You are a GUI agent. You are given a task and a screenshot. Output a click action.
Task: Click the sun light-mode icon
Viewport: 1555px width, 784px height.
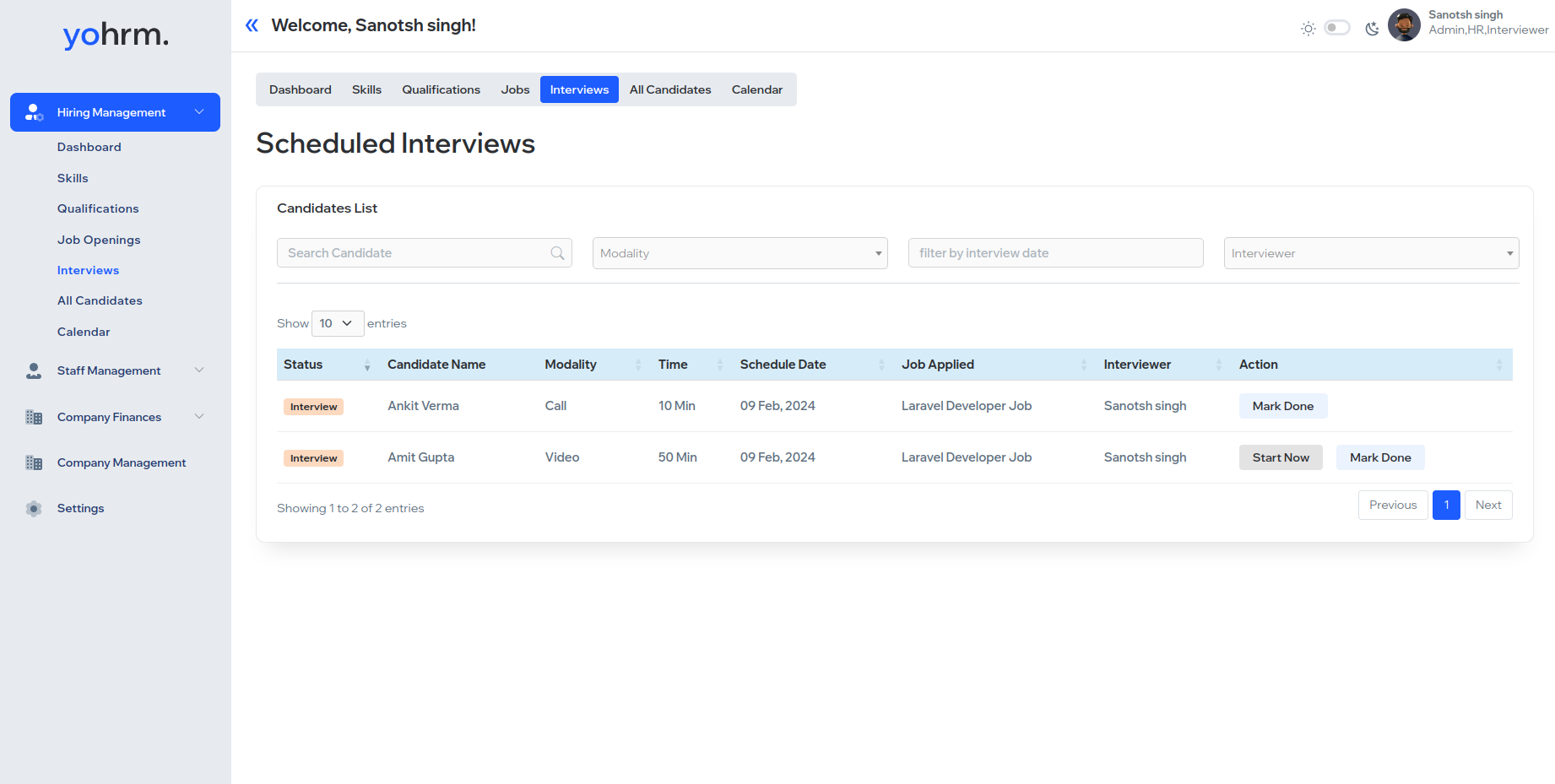coord(1308,29)
